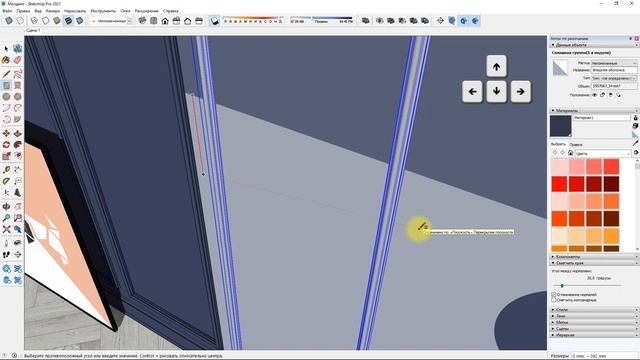Click the soften edges angle slider

coord(587,286)
